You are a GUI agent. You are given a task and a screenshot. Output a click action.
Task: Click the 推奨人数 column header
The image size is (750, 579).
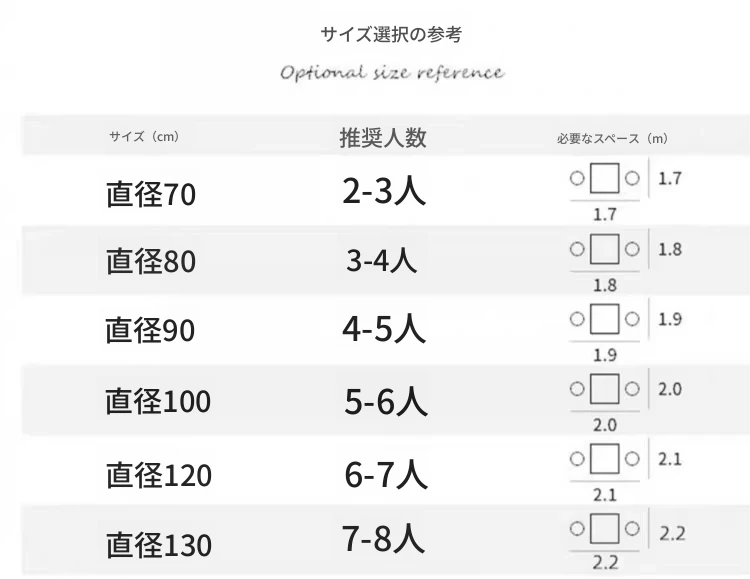coord(383,138)
